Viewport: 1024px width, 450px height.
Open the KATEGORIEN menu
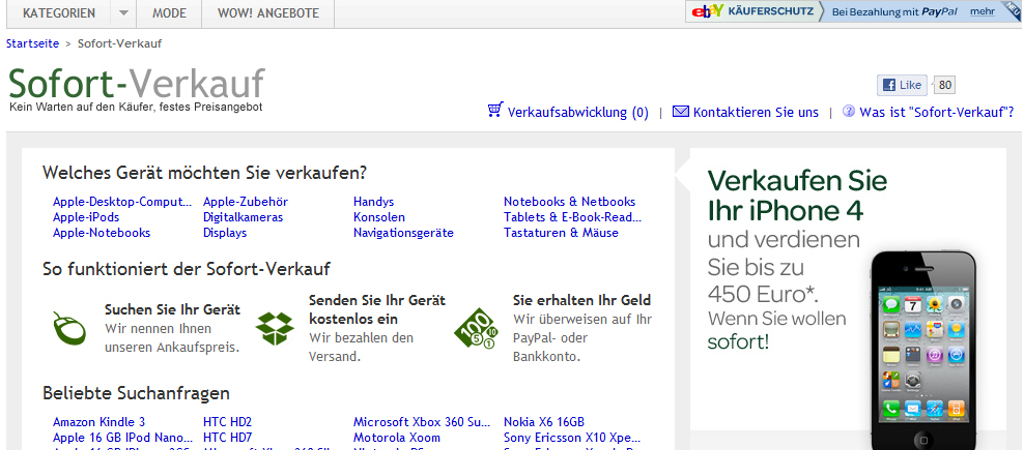tap(59, 14)
